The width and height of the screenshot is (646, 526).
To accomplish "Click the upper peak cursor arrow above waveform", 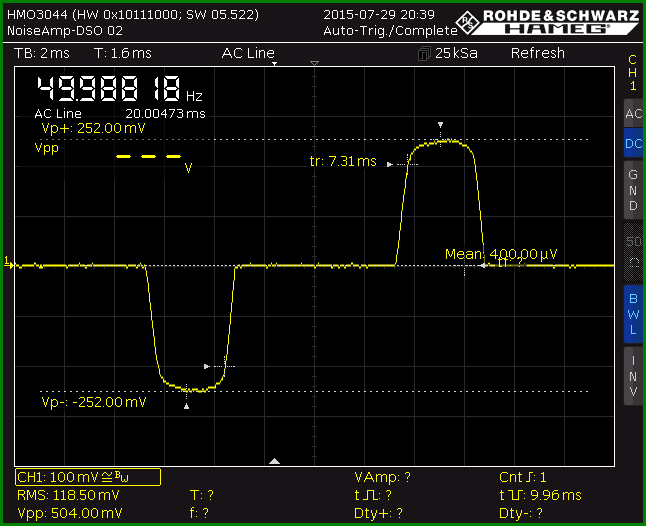I will pyautogui.click(x=440, y=124).
